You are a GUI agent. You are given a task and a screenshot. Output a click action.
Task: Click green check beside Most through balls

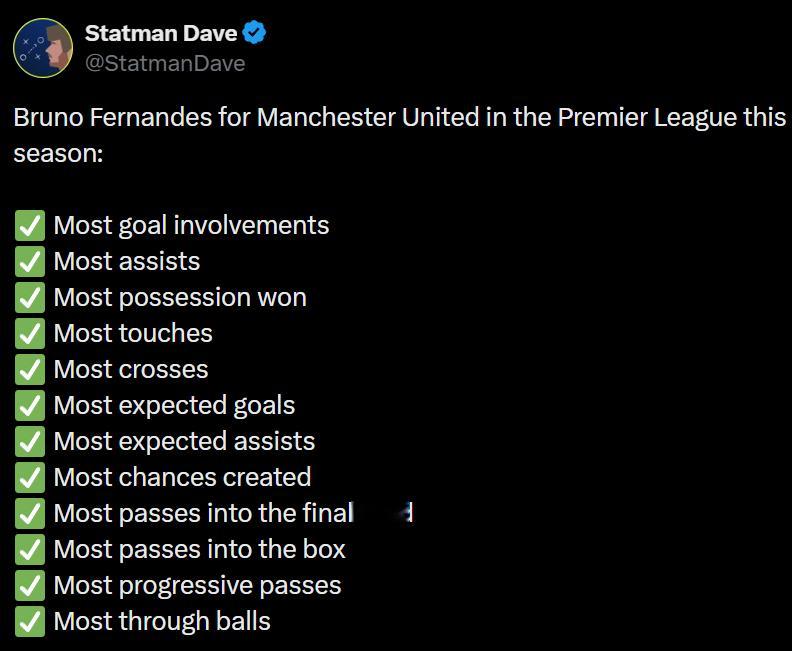point(30,622)
